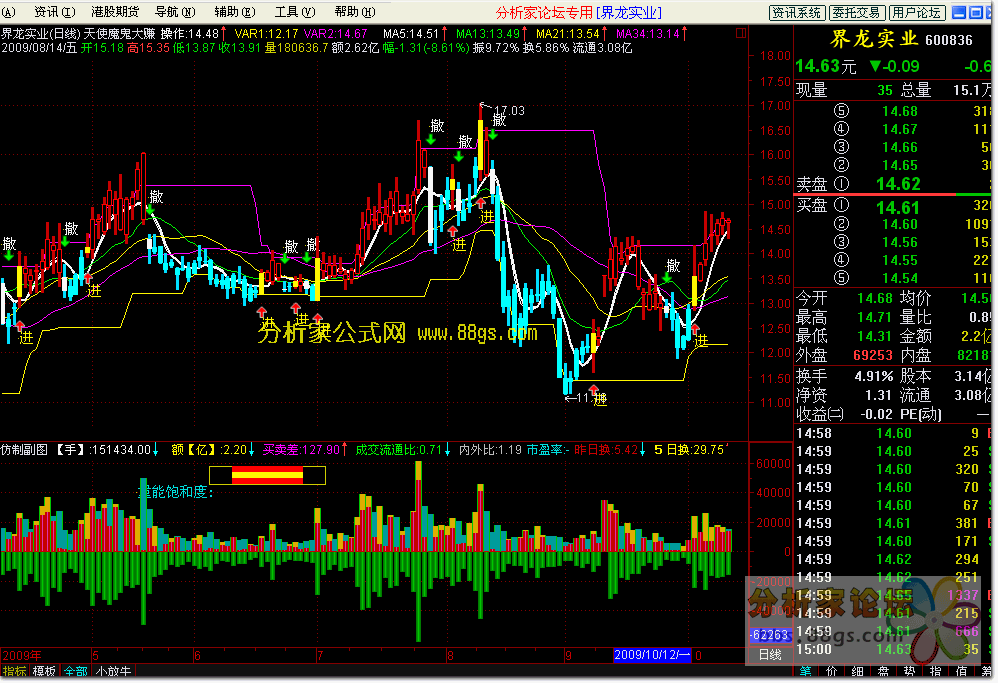Select the 价 tab in quote panel
The image size is (998, 683).
point(831,671)
